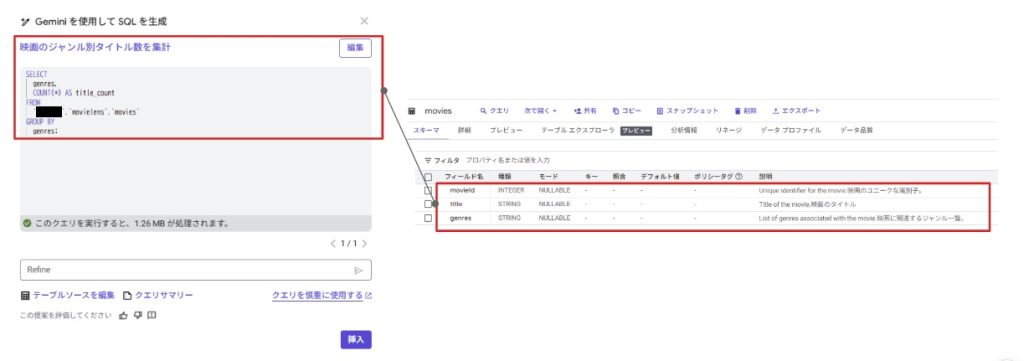
Task: Open the データ プロファイル tab
Action: click(x=791, y=131)
